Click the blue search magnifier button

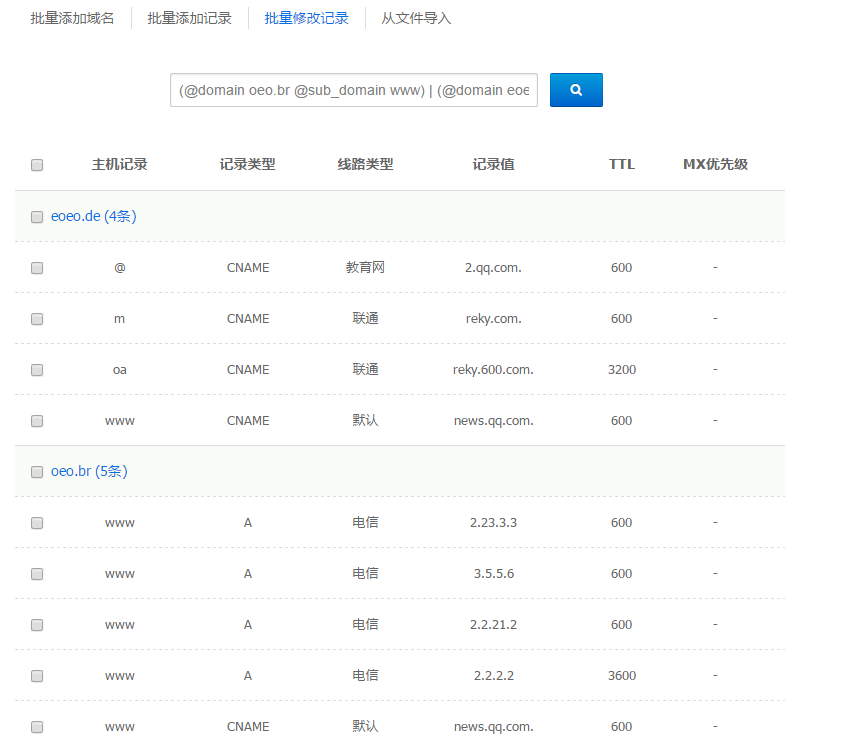click(x=576, y=90)
